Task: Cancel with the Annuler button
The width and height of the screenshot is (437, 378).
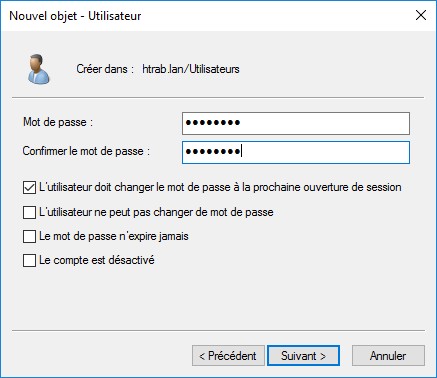Action: click(x=388, y=356)
